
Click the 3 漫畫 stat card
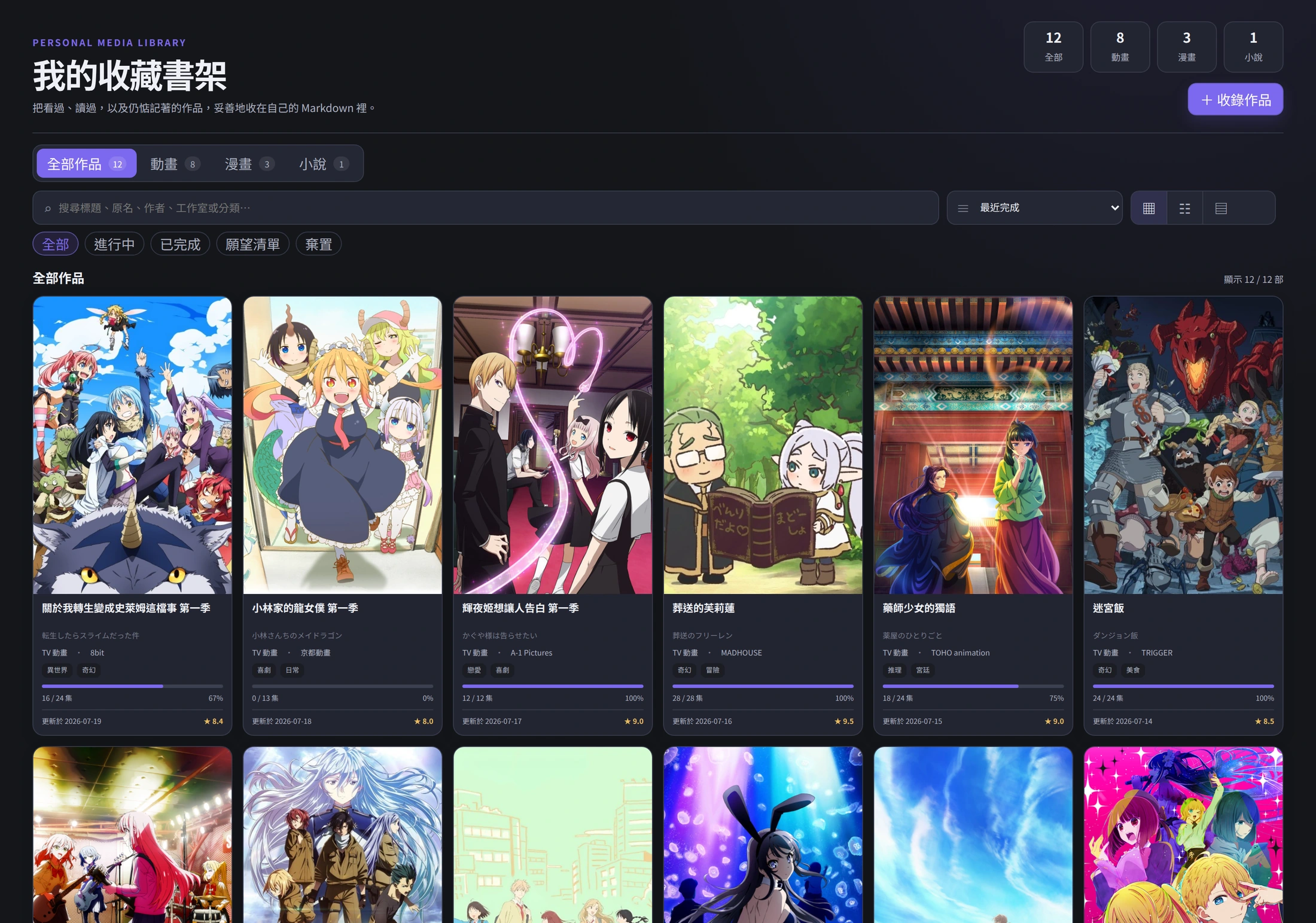(1187, 47)
